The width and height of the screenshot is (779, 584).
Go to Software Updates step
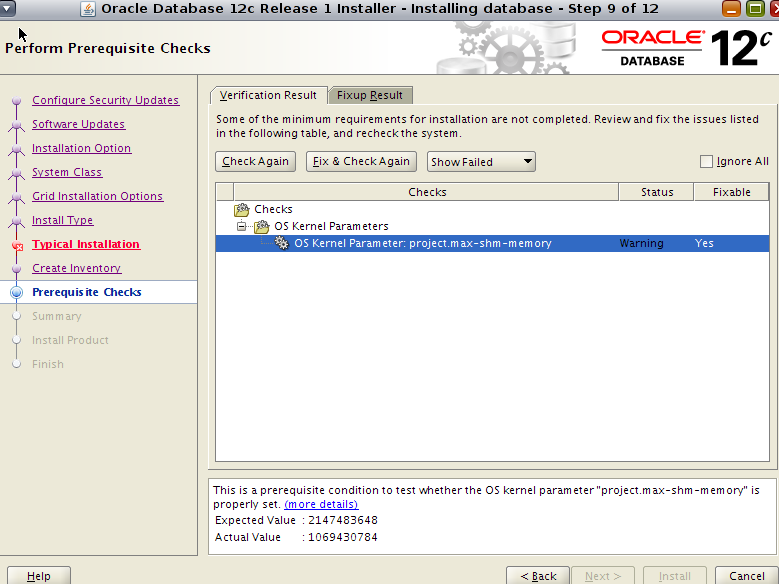pos(78,124)
